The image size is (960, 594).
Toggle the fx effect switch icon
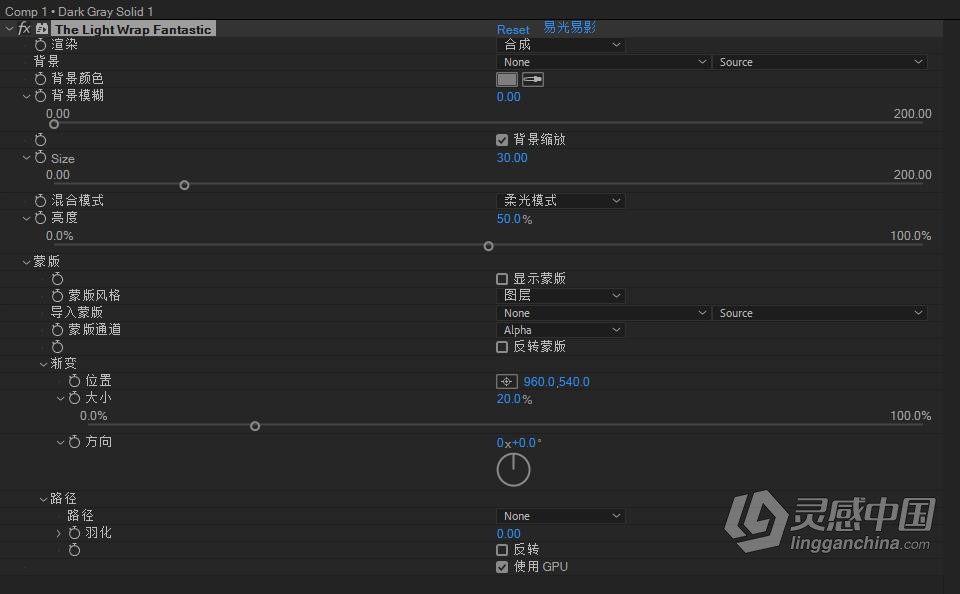coord(24,28)
